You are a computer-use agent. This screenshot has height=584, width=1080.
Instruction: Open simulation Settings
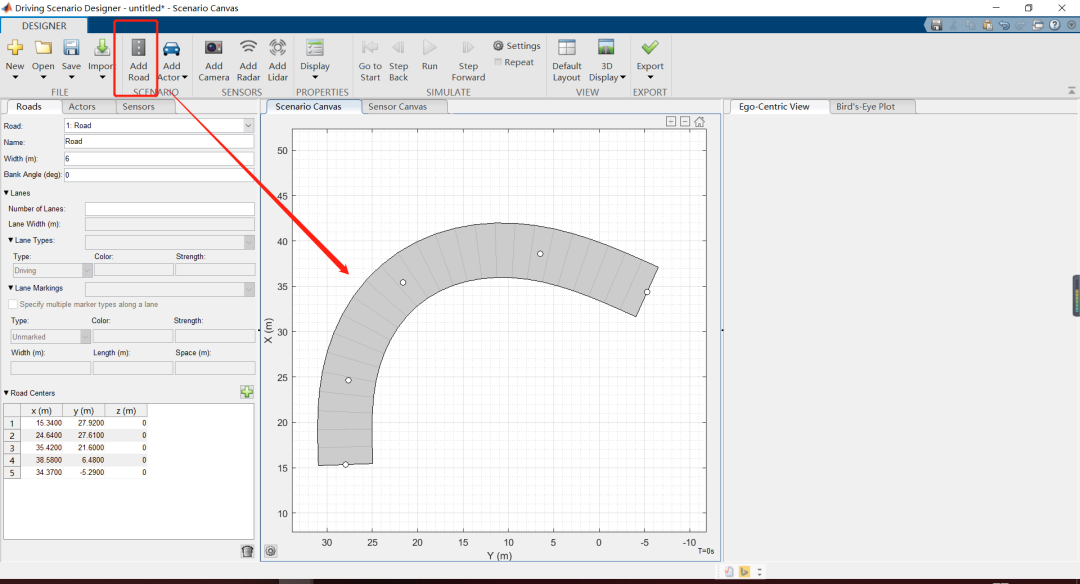(x=517, y=45)
